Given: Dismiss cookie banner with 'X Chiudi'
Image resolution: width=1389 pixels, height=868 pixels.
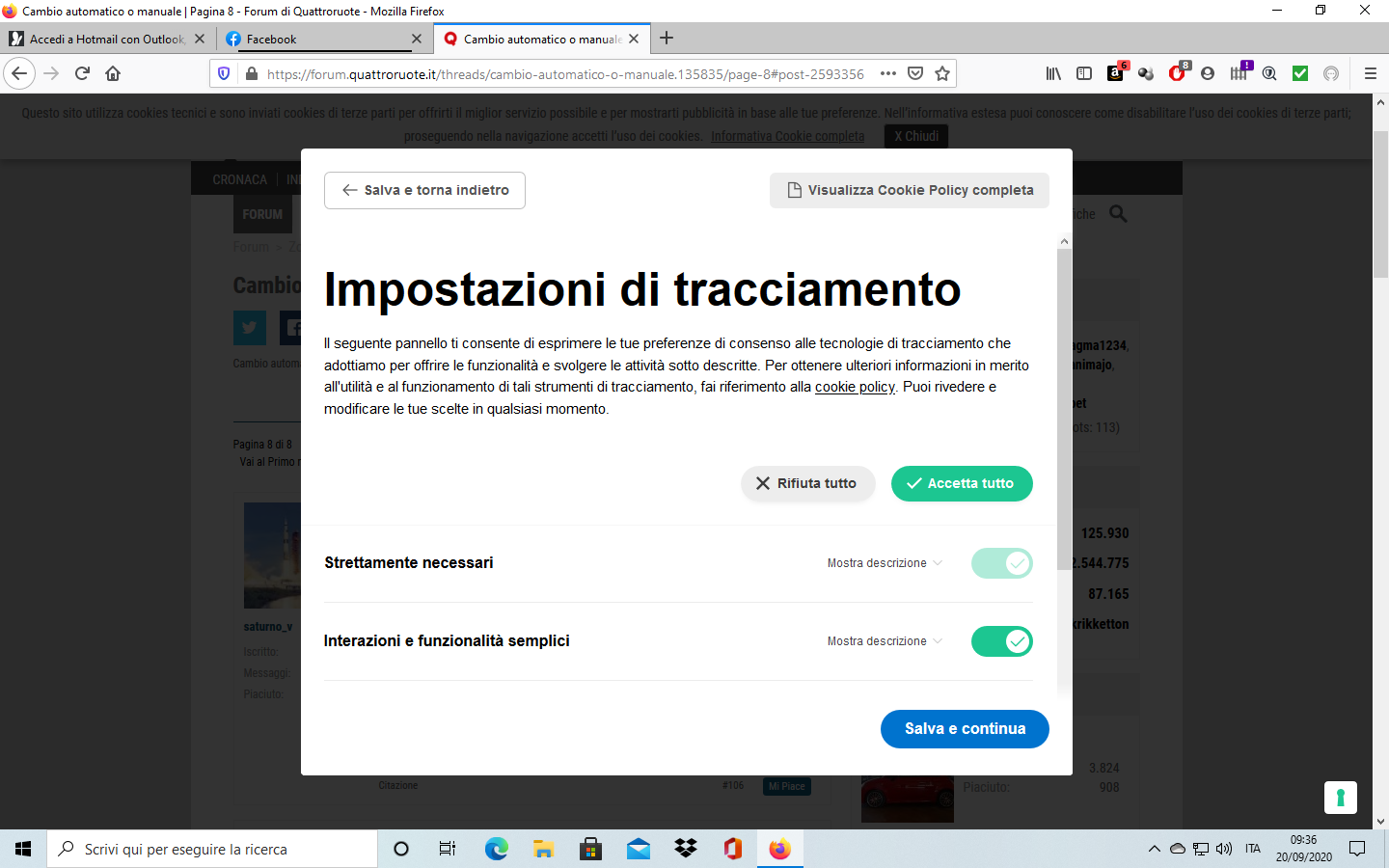Looking at the screenshot, I should tap(915, 136).
